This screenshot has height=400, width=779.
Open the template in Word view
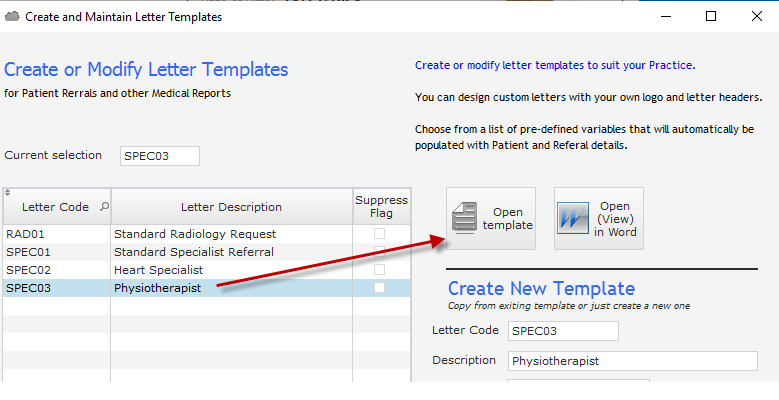pos(599,219)
